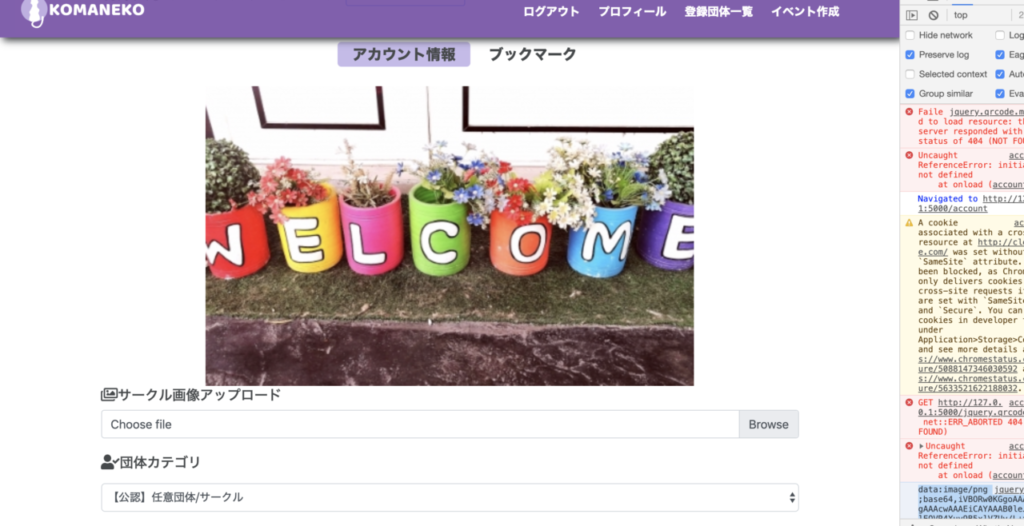Toggle the Log XMLHttpRequests checkbox
This screenshot has width=1024, height=526.
(1000, 35)
